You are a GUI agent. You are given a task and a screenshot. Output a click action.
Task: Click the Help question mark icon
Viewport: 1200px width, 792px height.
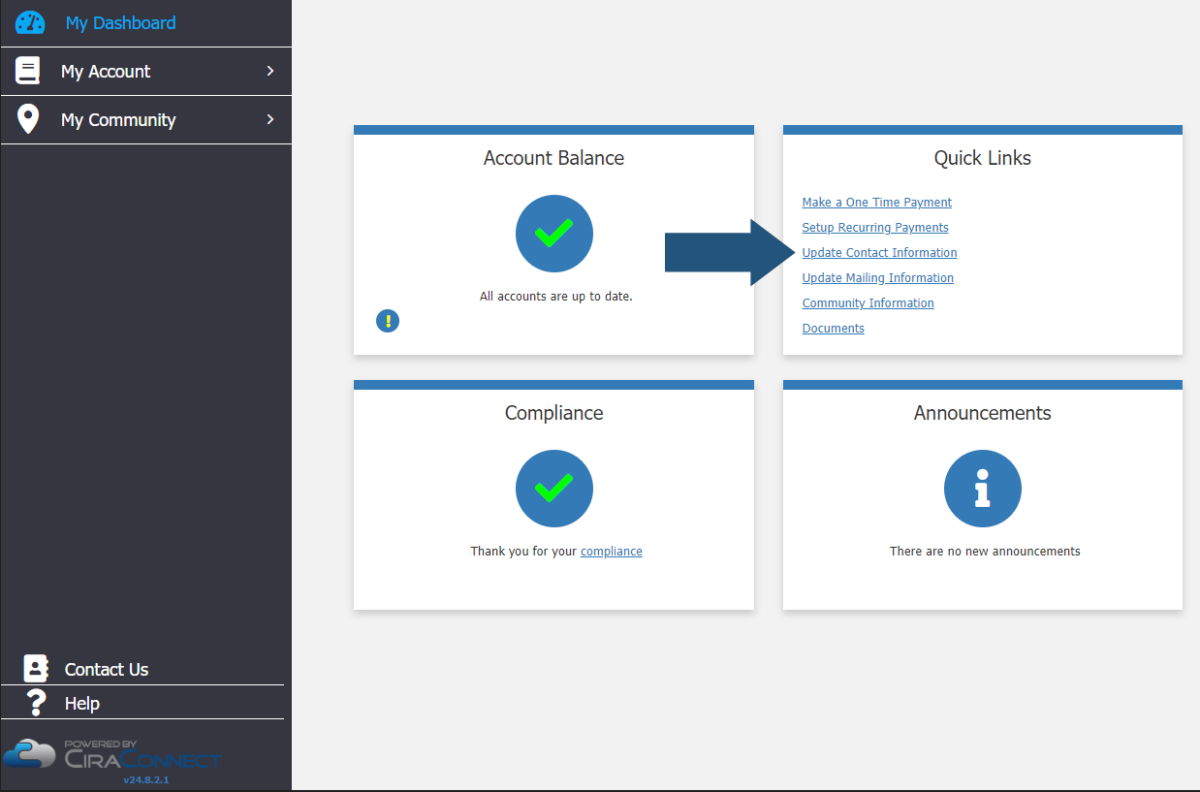pyautogui.click(x=36, y=702)
